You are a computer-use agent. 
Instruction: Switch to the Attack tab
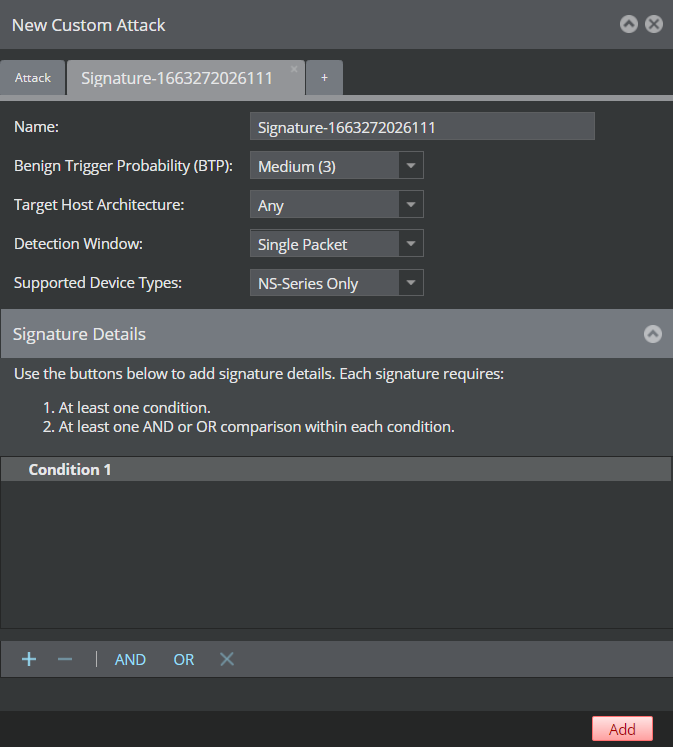tap(32, 78)
